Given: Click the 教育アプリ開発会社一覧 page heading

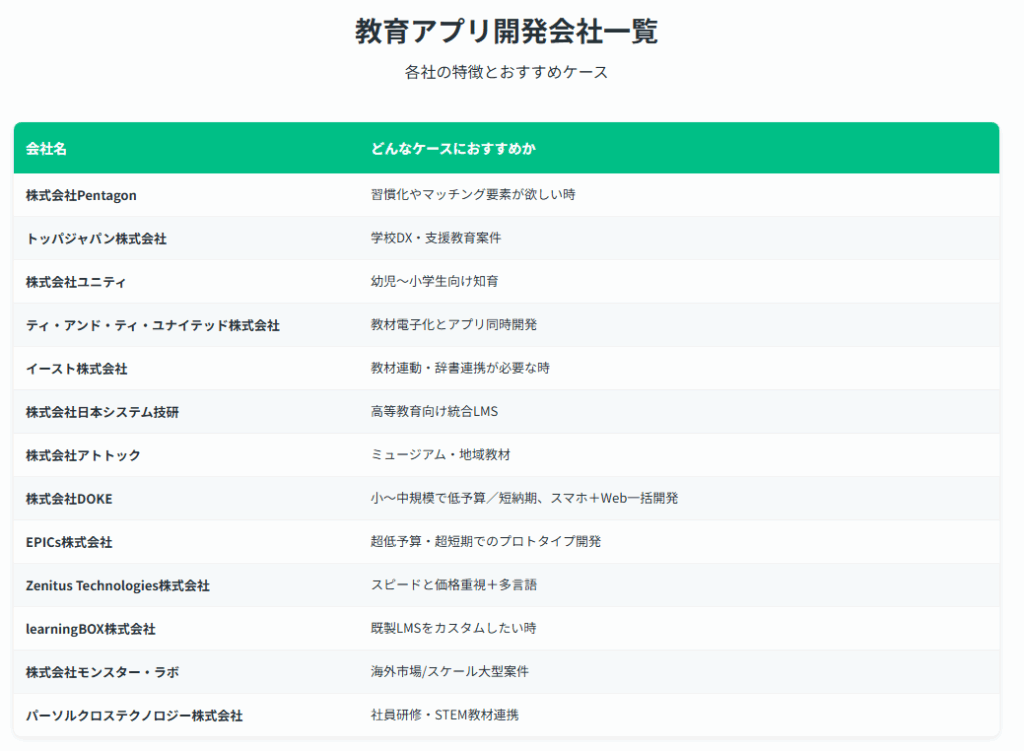Looking at the screenshot, I should point(506,31).
